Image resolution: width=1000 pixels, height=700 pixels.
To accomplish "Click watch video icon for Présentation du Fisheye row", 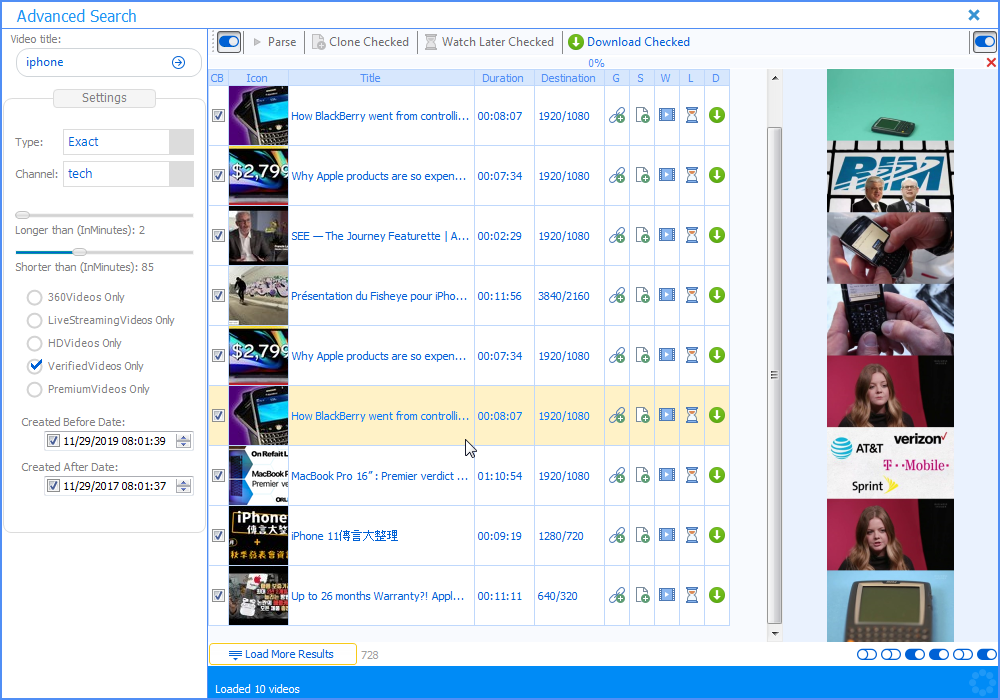I will (x=667, y=295).
